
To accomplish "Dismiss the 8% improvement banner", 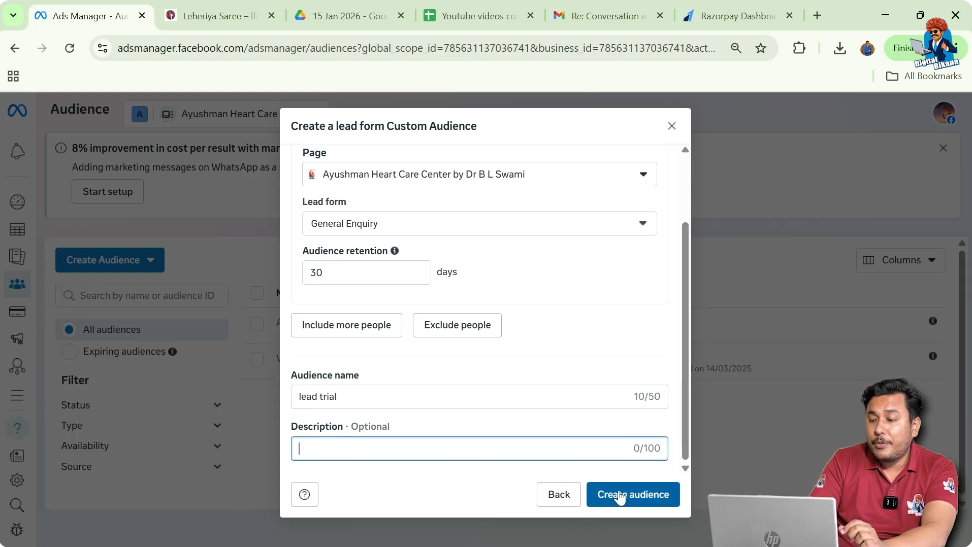I will click(x=943, y=148).
